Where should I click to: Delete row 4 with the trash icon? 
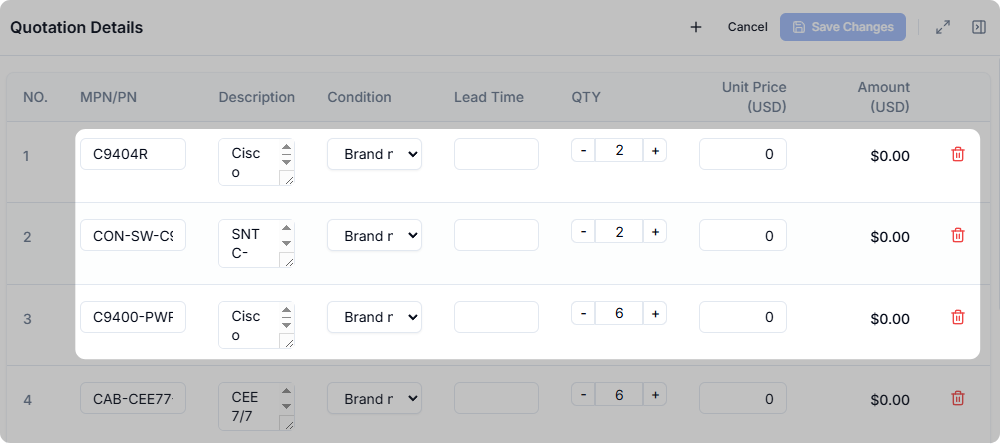click(x=958, y=398)
